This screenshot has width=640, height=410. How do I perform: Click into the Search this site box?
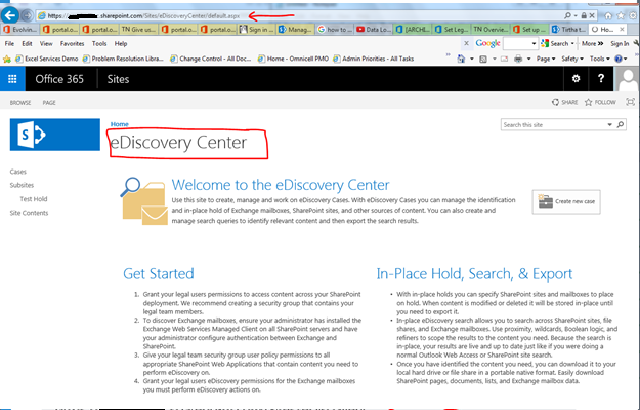(x=553, y=124)
